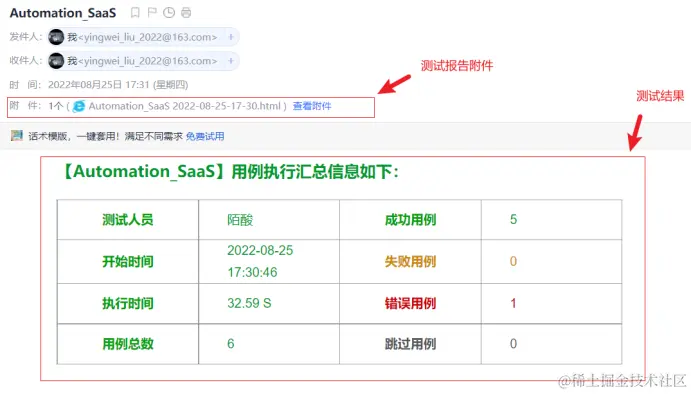Viewport: 692px width, 394px height.
Task: Click the 用例总数 table cell
Action: coord(128,344)
